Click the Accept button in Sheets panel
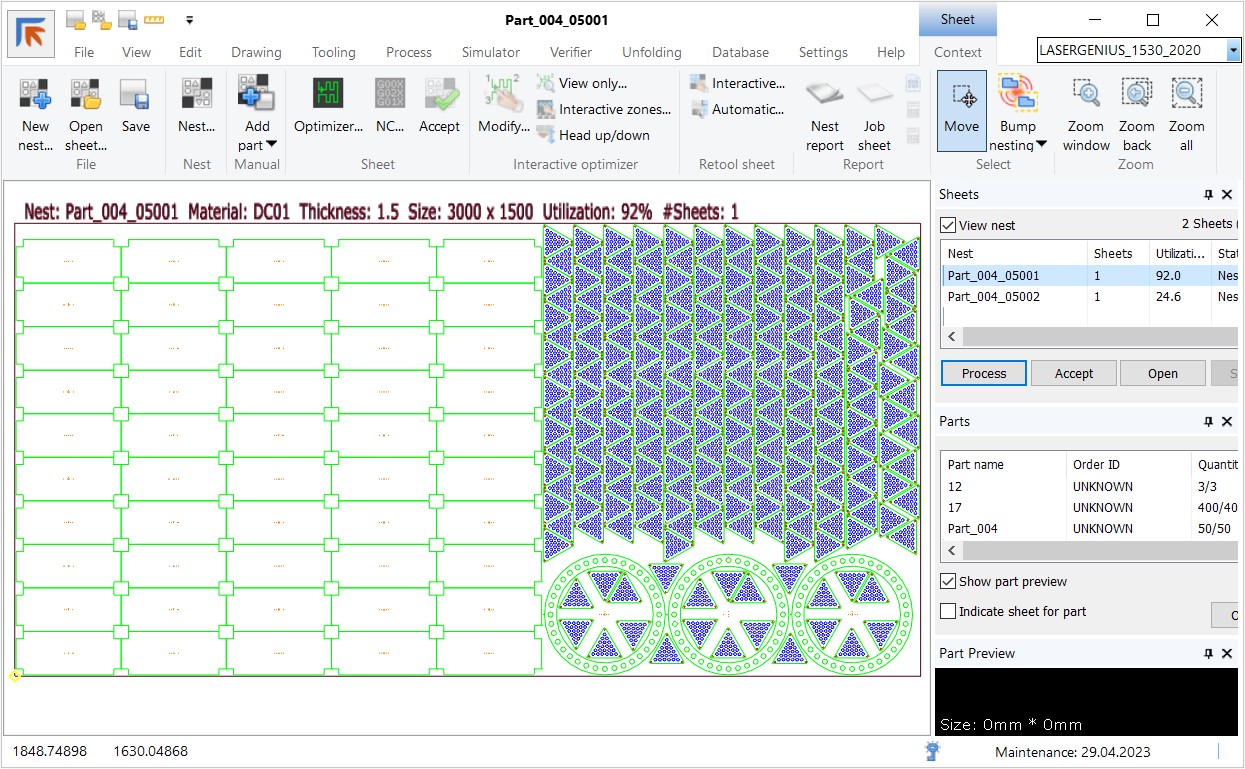Image resolution: width=1245 pixels, height=769 pixels. (x=1074, y=373)
